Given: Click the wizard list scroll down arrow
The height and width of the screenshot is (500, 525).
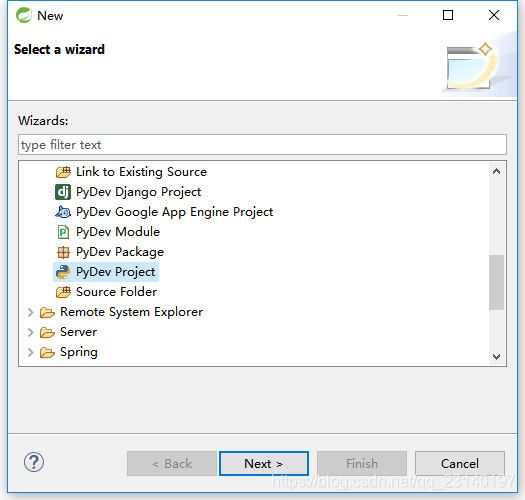Looking at the screenshot, I should click(497, 357).
